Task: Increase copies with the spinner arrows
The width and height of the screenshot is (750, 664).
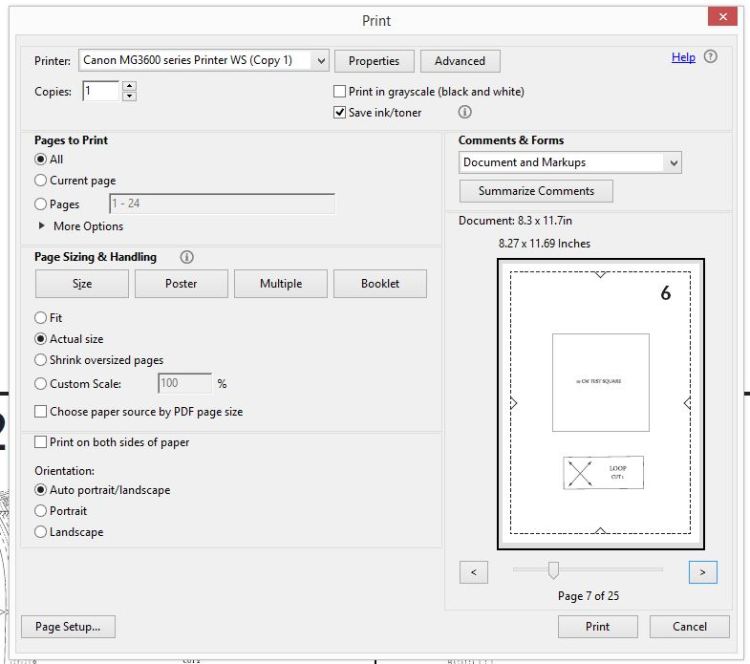Action: 128,86
